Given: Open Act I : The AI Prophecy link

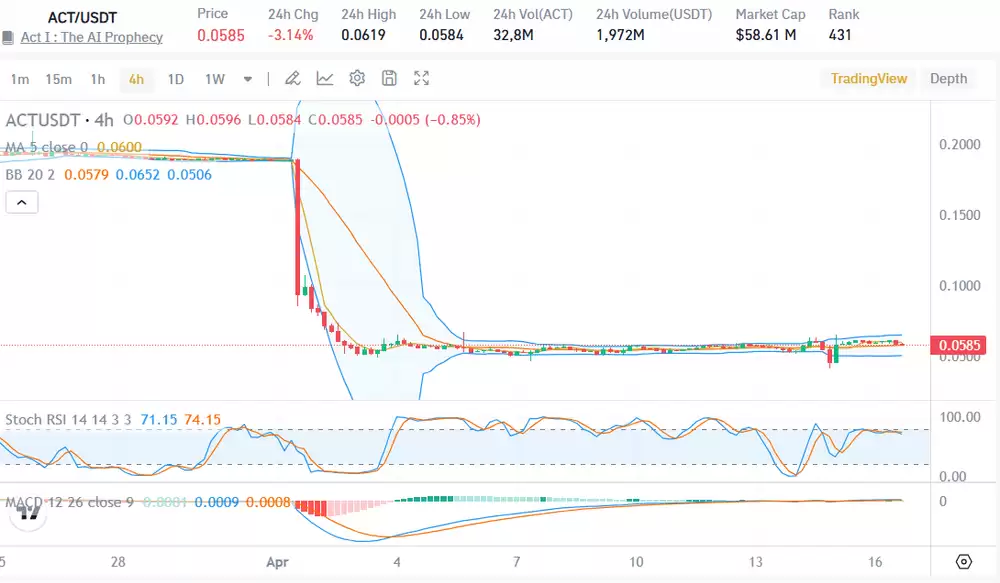Looking at the screenshot, I should tap(91, 37).
